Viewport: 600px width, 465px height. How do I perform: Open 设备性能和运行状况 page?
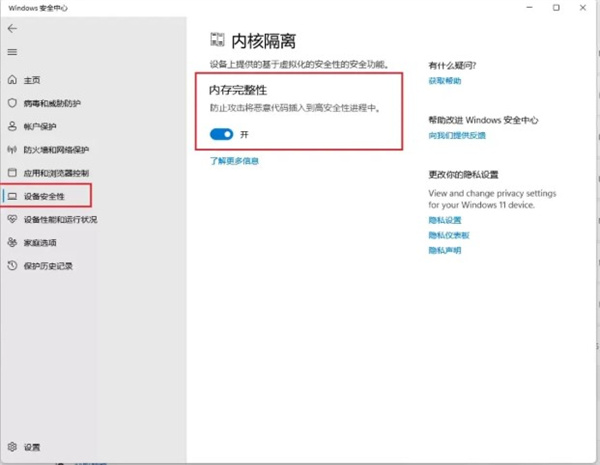(x=60, y=220)
